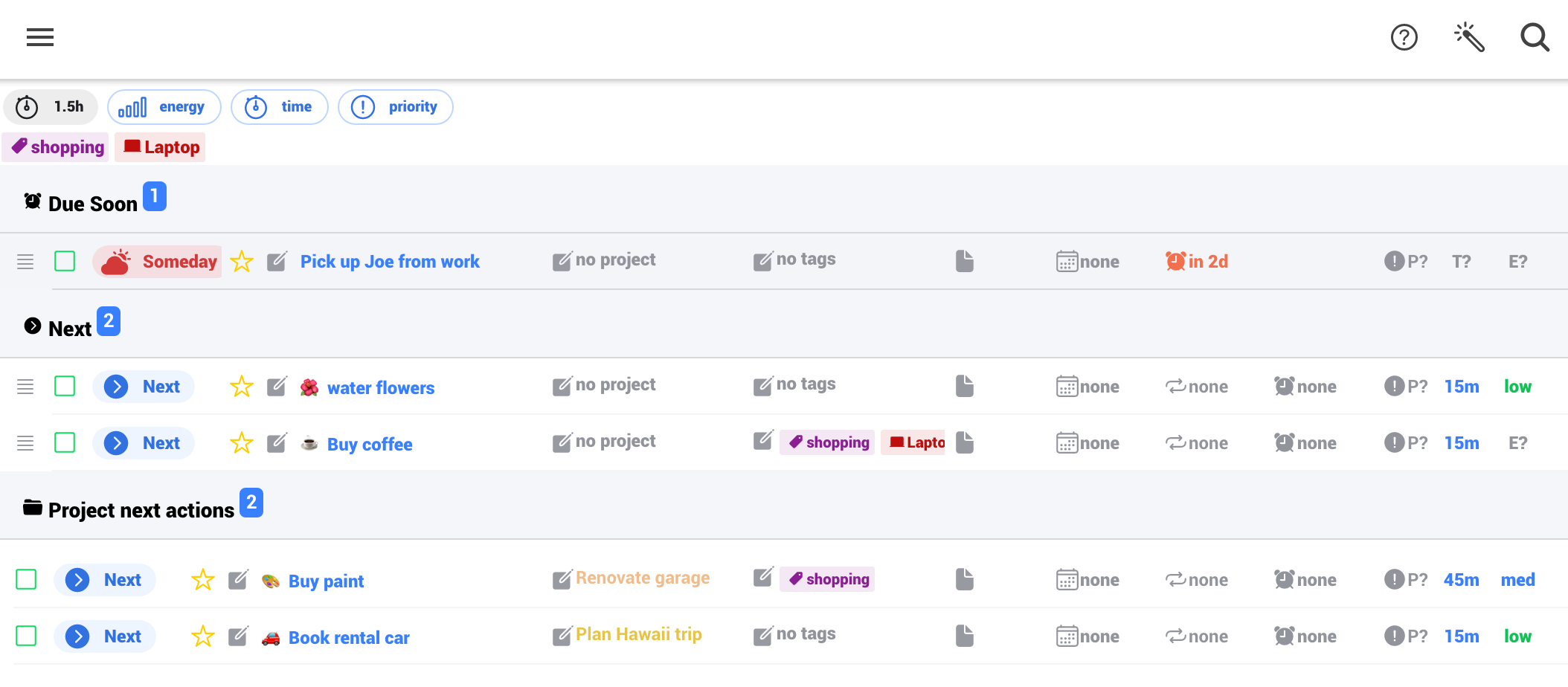Open the Plan Hawaii trip project link

638,633
